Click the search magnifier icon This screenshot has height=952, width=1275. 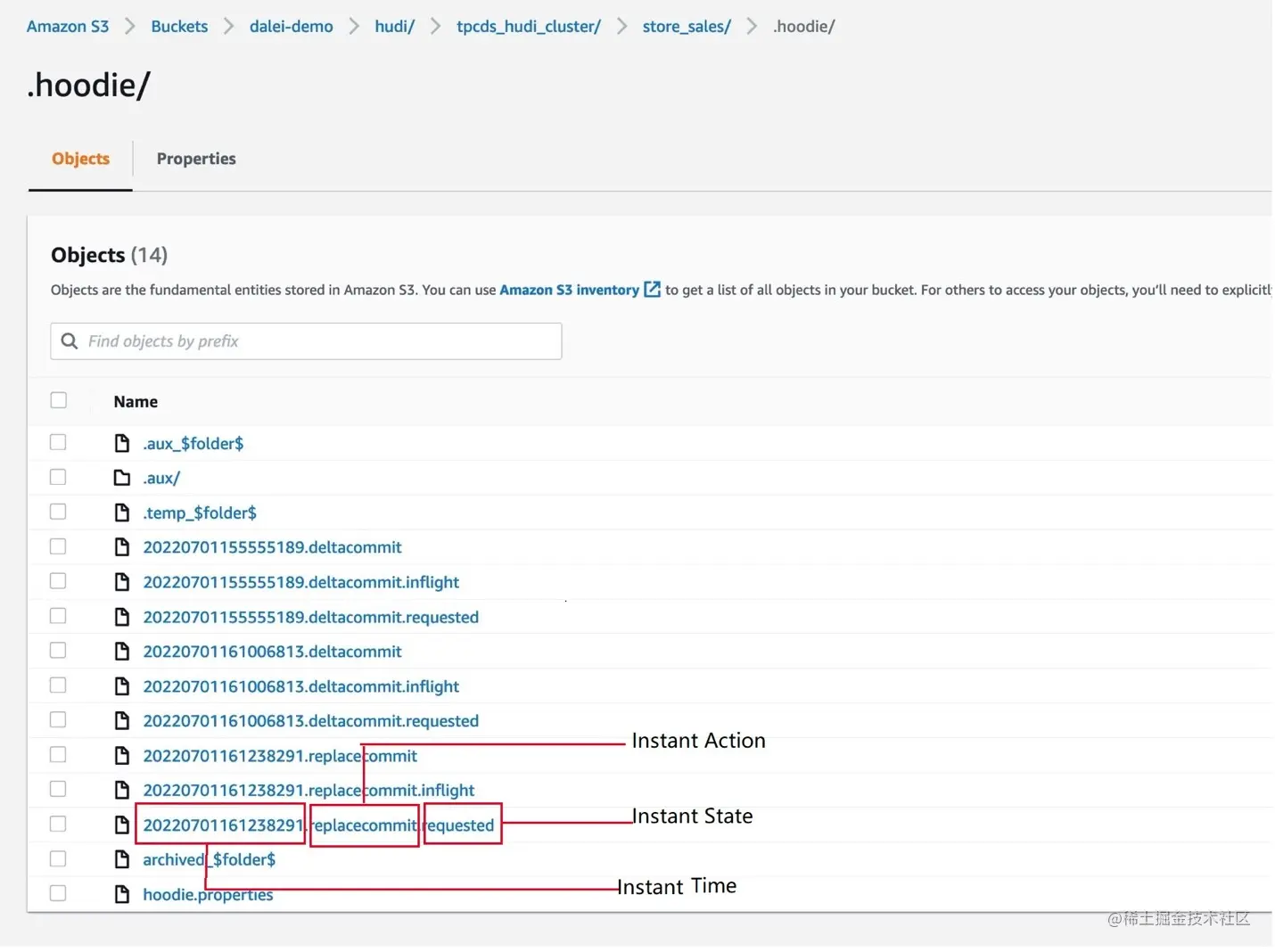70,341
